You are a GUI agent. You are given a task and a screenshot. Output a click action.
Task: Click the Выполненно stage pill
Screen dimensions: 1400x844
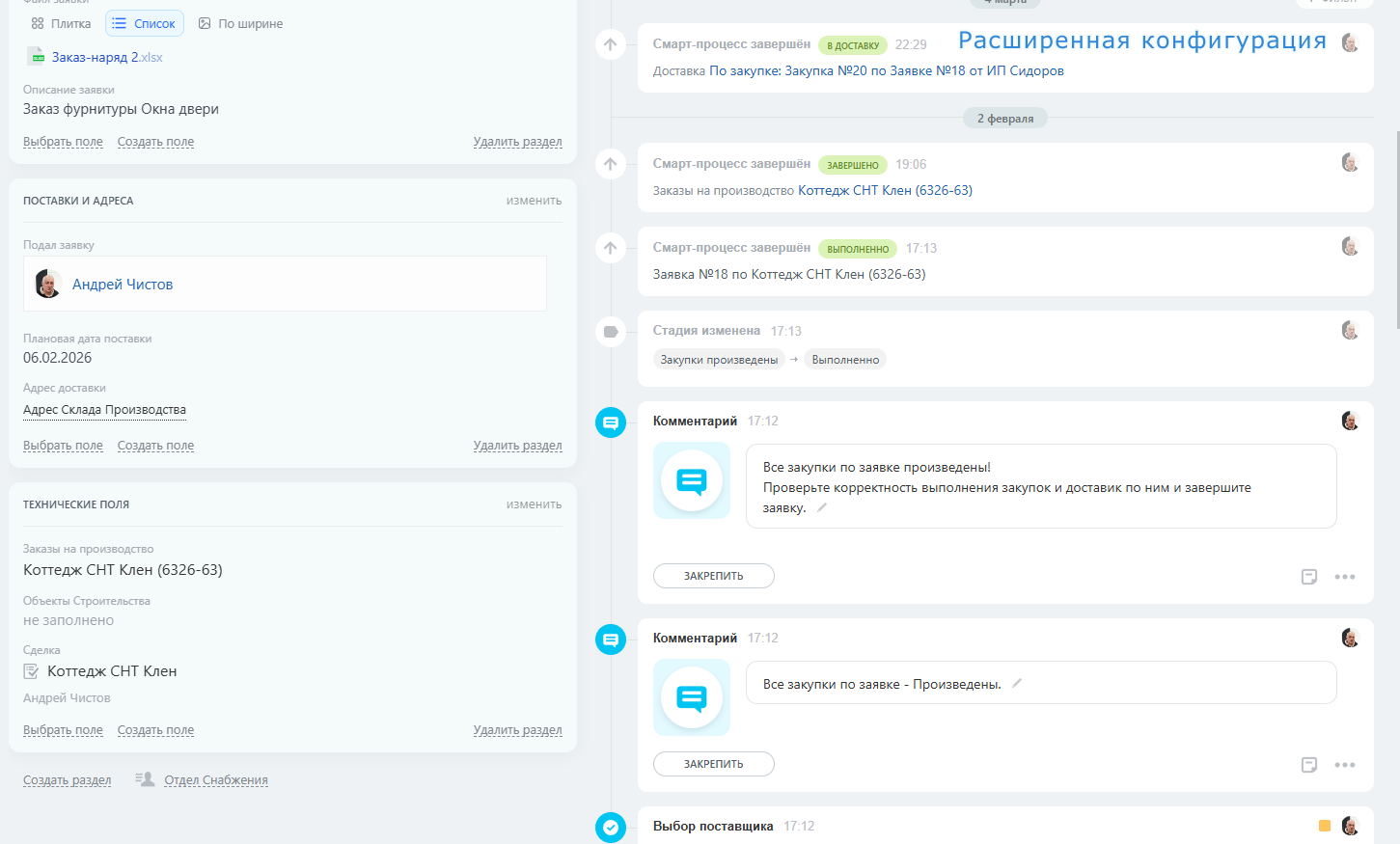tap(845, 360)
